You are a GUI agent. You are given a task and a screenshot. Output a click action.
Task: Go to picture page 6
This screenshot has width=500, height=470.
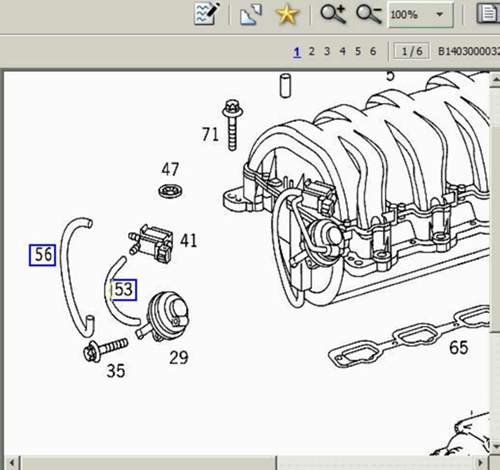pos(373,51)
